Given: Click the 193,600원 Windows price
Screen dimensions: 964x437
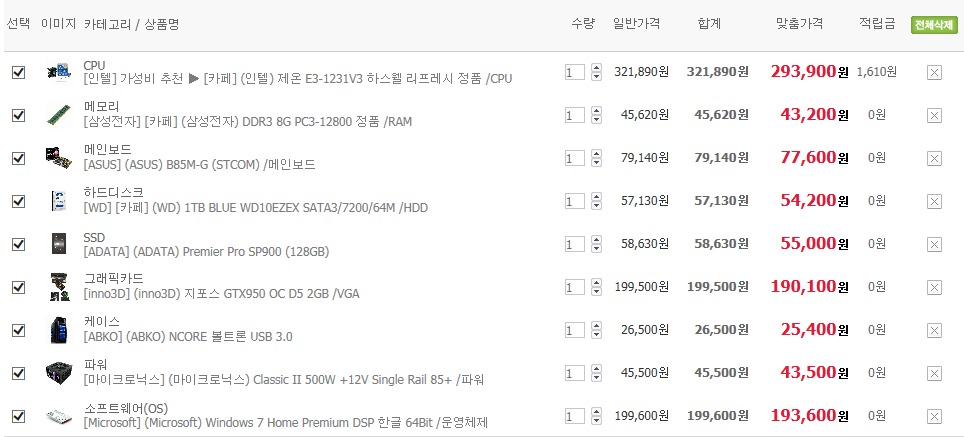Looking at the screenshot, I should point(809,415).
